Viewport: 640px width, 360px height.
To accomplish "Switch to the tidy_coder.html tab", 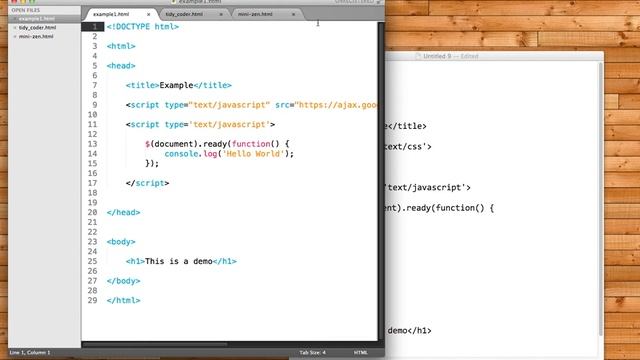I will [x=184, y=14].
